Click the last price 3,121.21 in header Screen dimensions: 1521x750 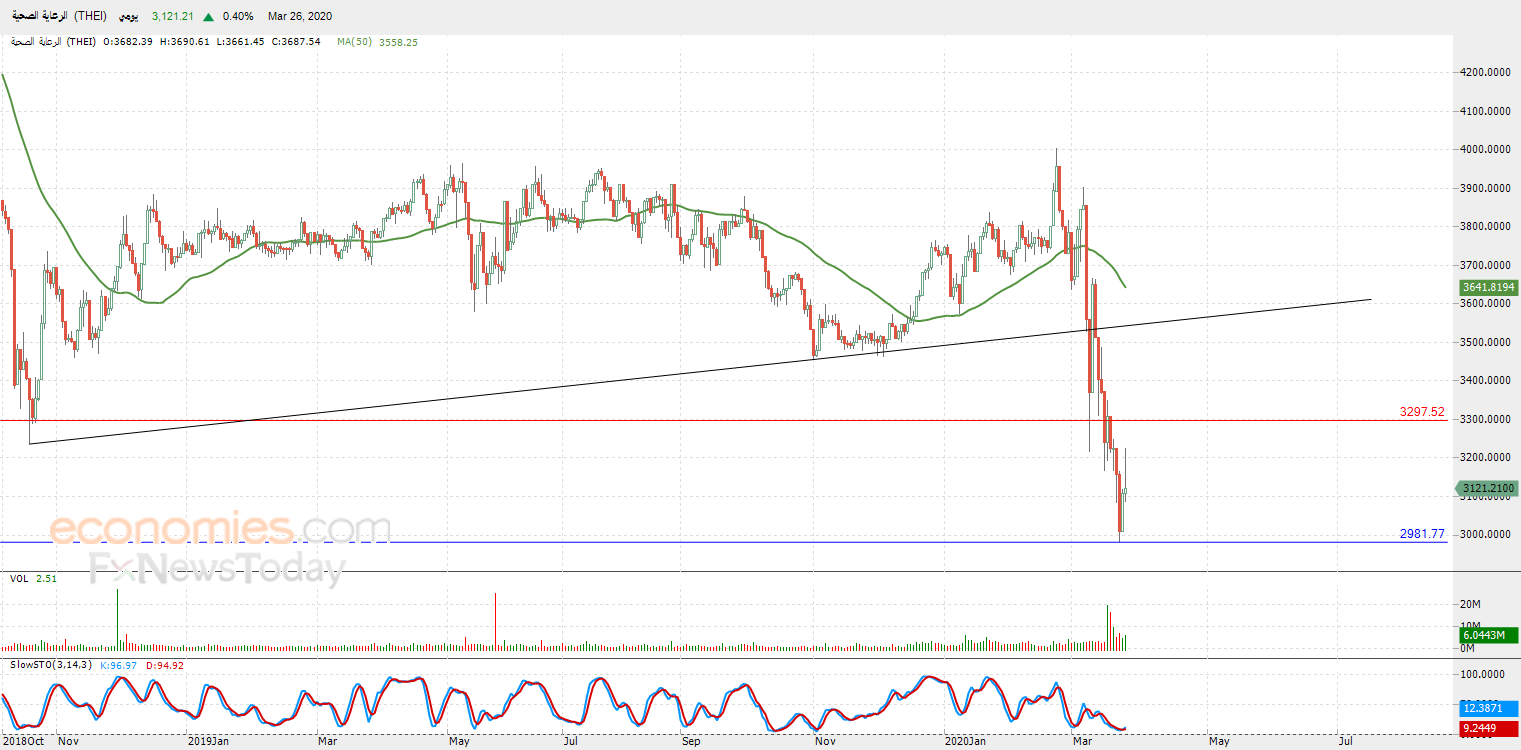(174, 17)
